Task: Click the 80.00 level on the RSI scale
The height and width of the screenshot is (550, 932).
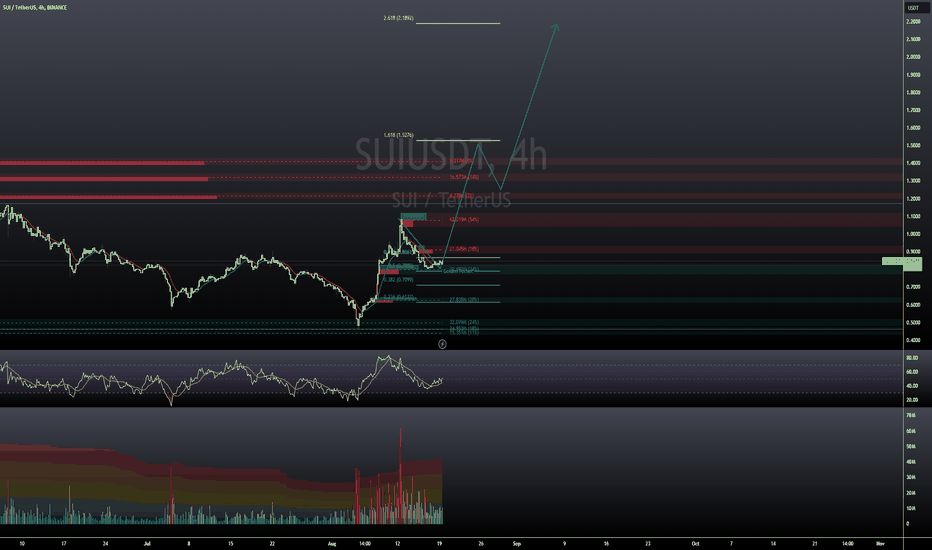Action: 912,358
